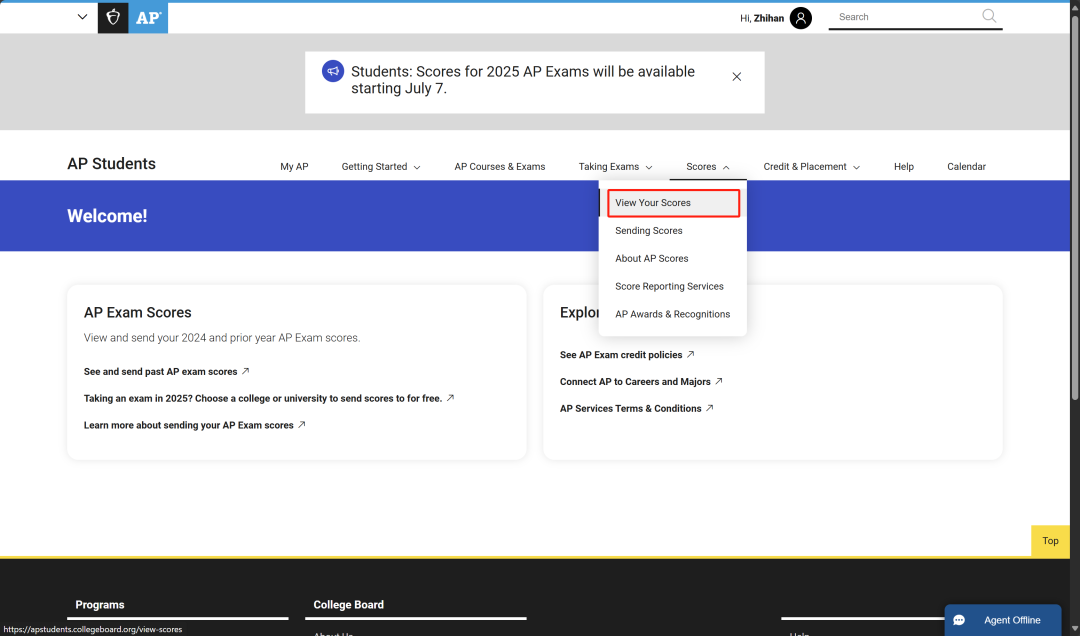Click the megaphone announcement icon
The height and width of the screenshot is (636, 1080).
point(333,71)
